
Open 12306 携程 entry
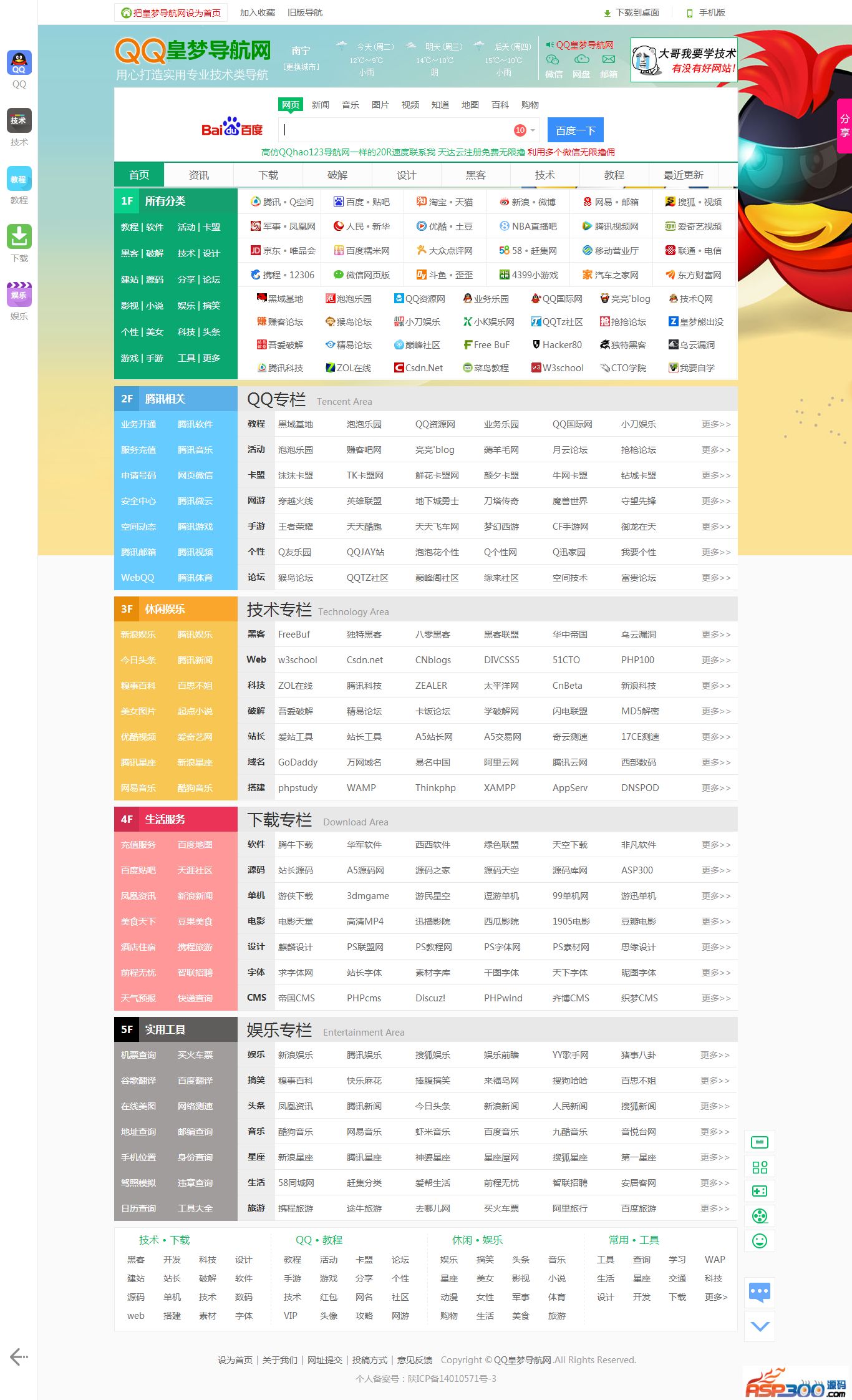(282, 275)
